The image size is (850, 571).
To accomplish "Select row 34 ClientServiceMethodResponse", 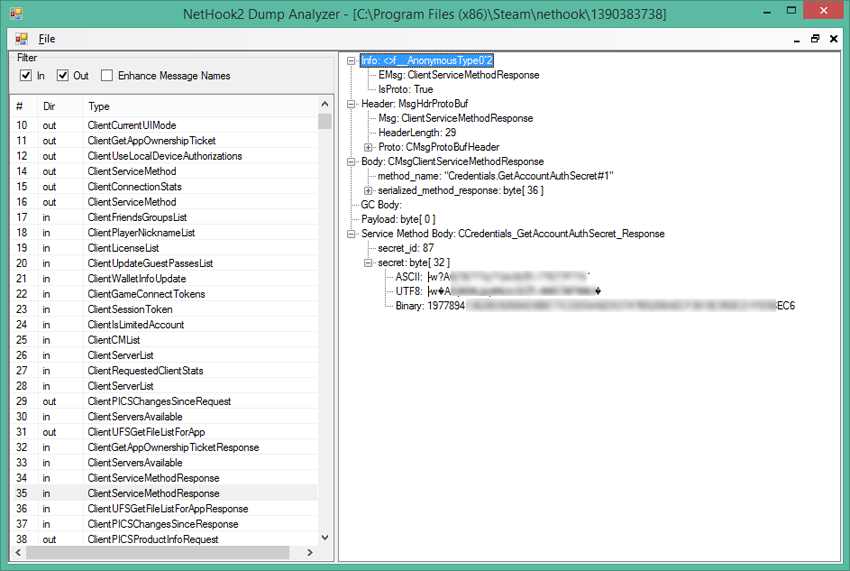I will coord(164,478).
